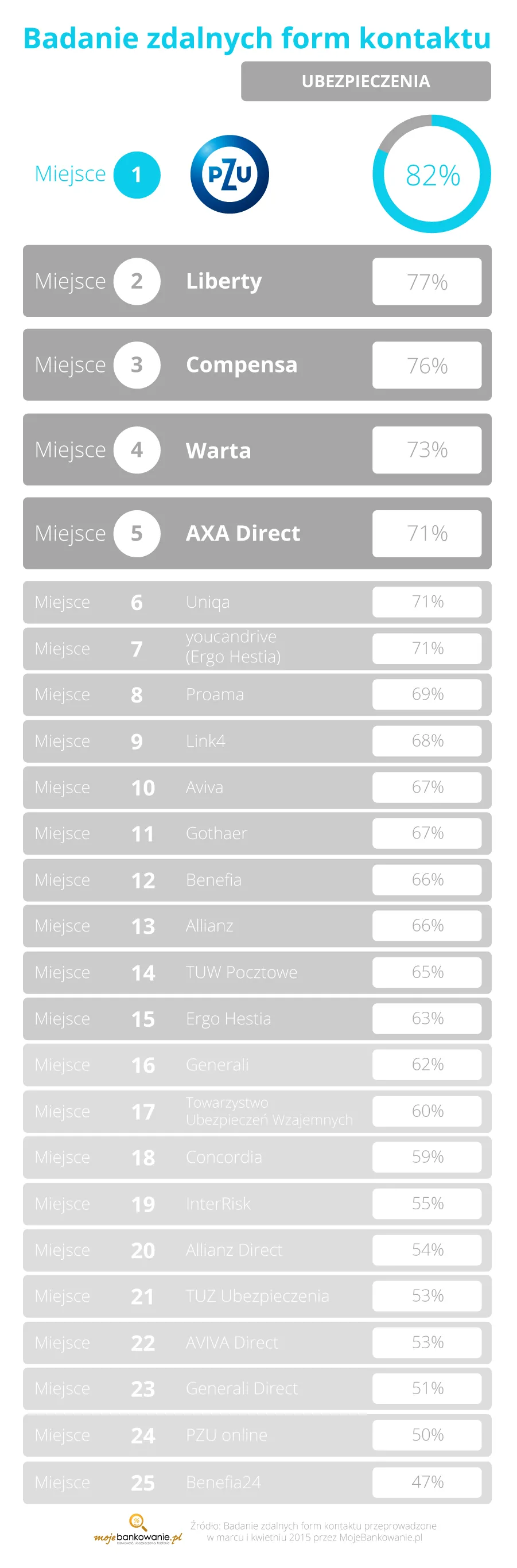Select the Uniqa row at place 6
The width and height of the screenshot is (517, 1568).
click(x=257, y=602)
